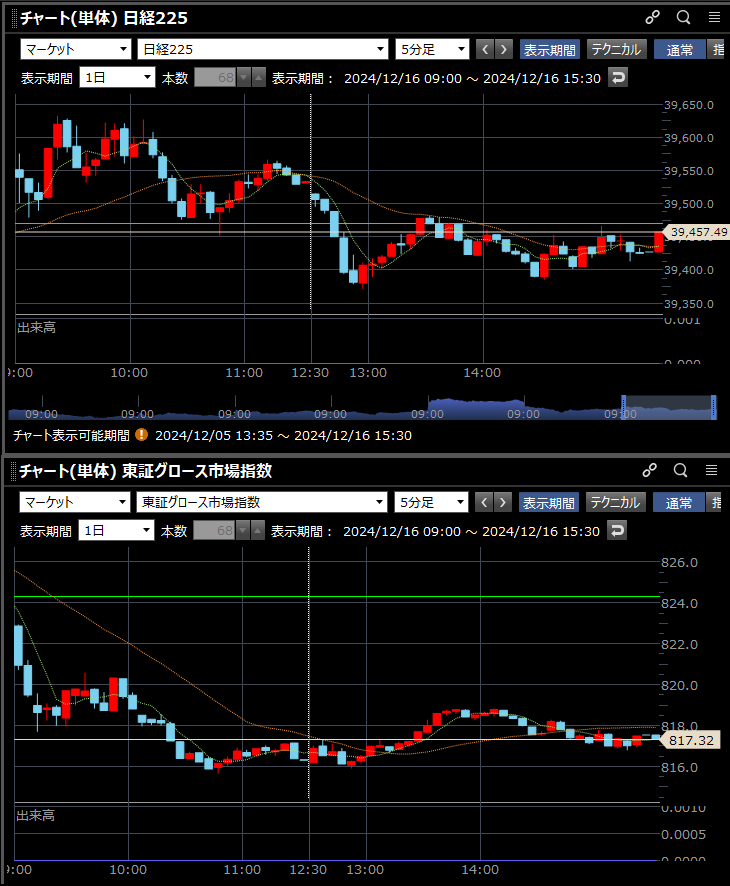Open 1日 period dropdown in 日経225 panel
Viewport: 730px width, 886px height.
(x=118, y=77)
